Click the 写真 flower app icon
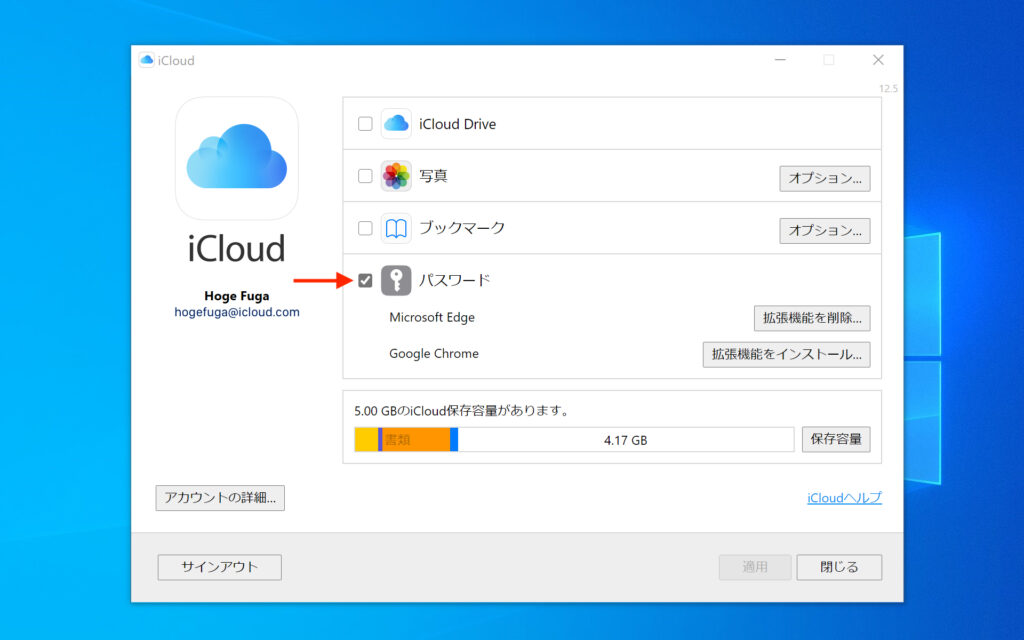The image size is (1024, 640). [396, 175]
